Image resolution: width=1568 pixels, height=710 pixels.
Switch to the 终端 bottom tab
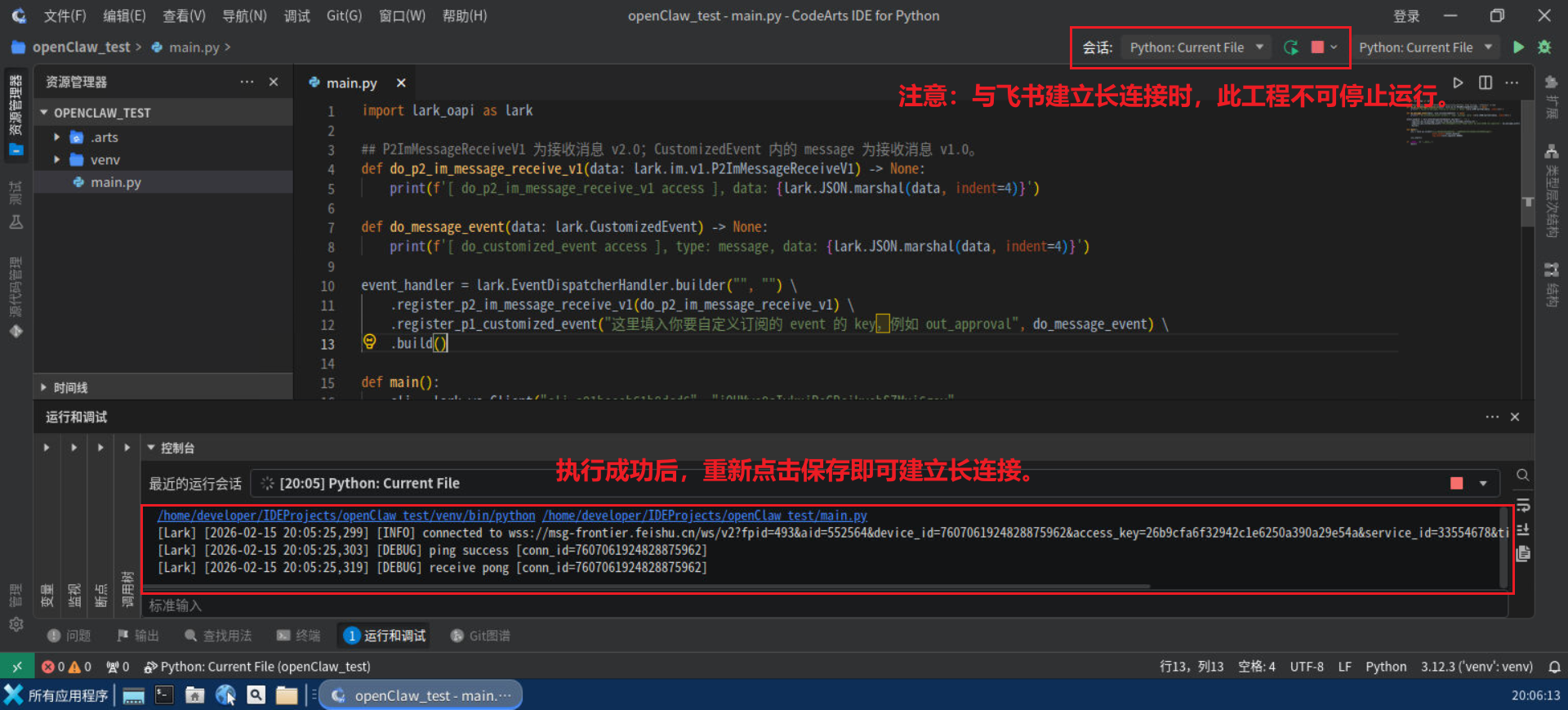[299, 636]
